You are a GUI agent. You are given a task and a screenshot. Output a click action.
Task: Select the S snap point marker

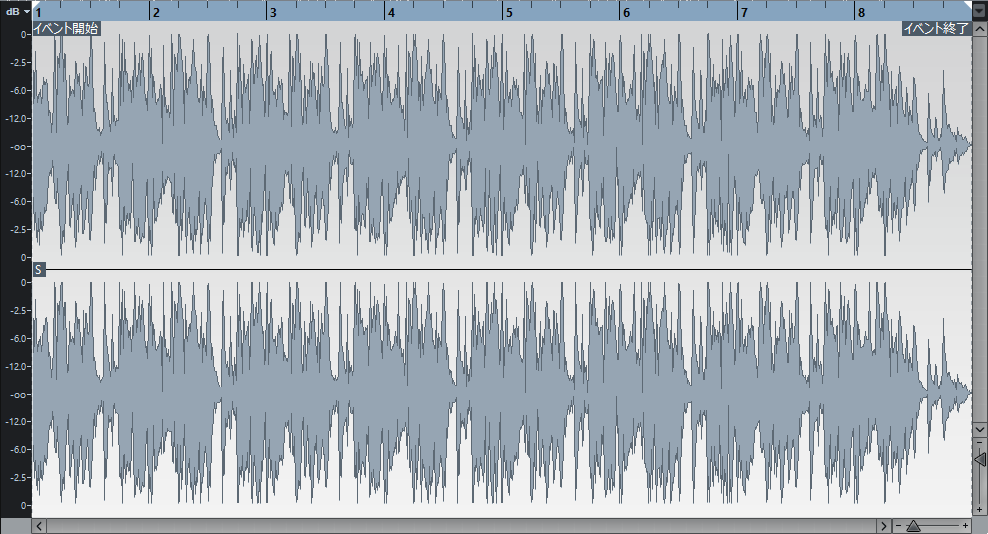(38, 270)
